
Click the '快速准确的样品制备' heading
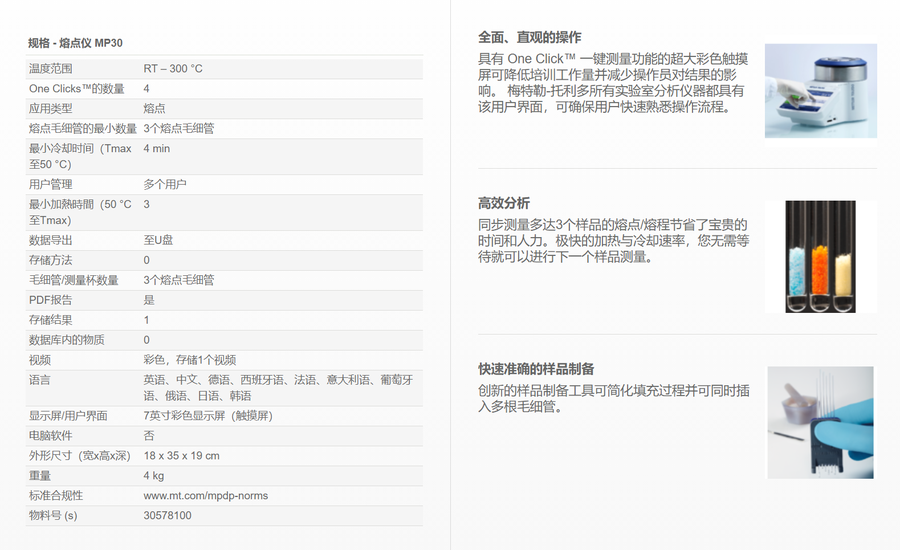pyautogui.click(x=536, y=369)
